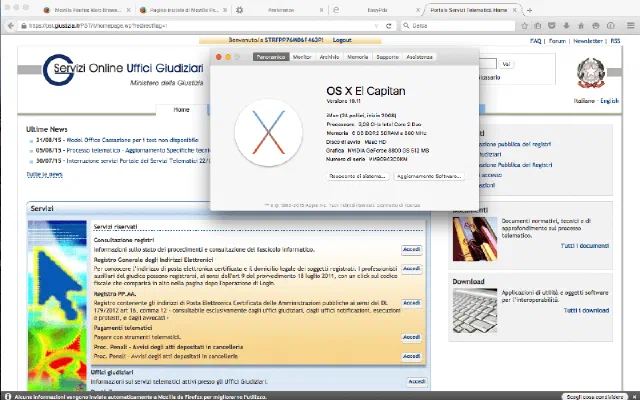Click Accedi for Registro Generale degli Indirizzi Elettronici
This screenshot has width=640, height=400.
coord(411,269)
